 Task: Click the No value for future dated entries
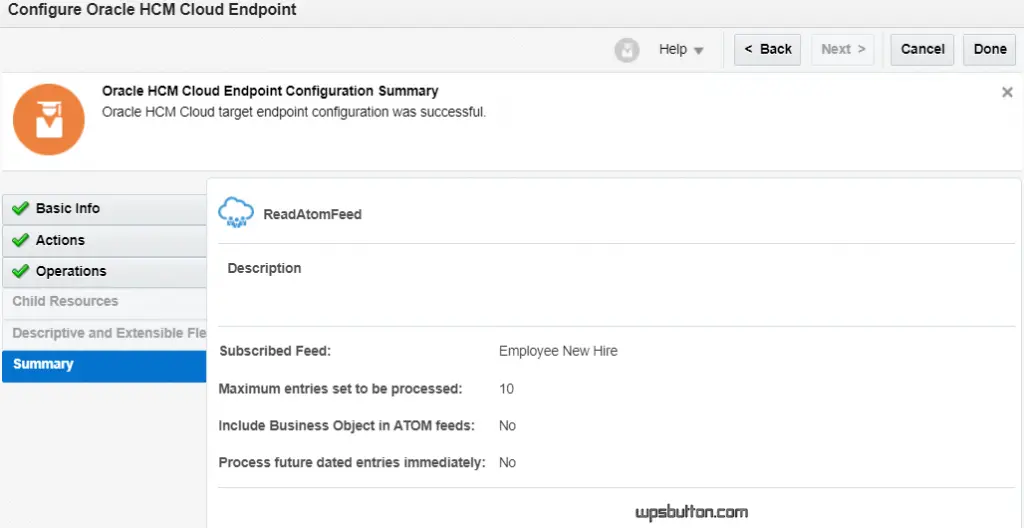[507, 463]
